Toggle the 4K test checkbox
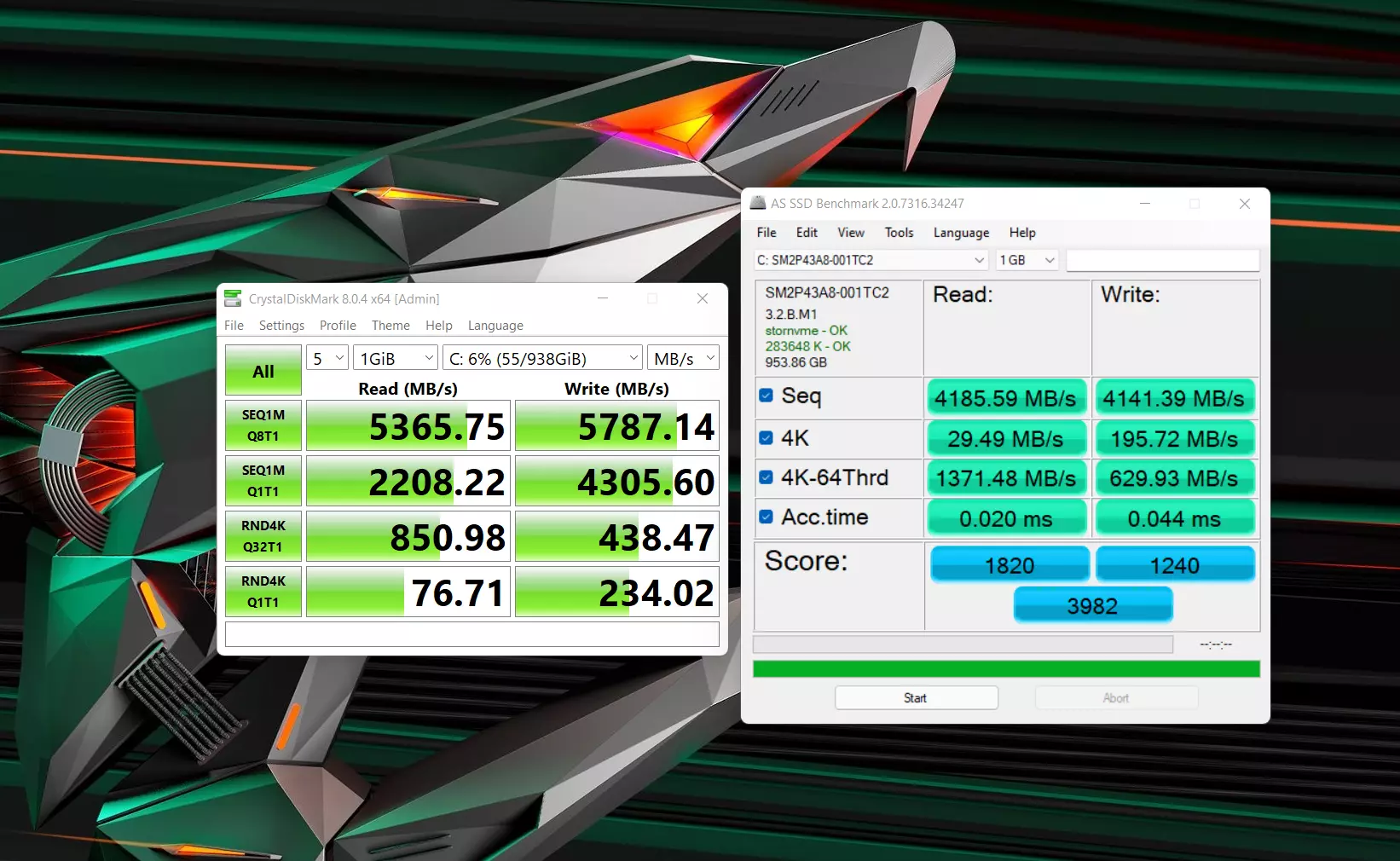1400x861 pixels. pos(766,438)
